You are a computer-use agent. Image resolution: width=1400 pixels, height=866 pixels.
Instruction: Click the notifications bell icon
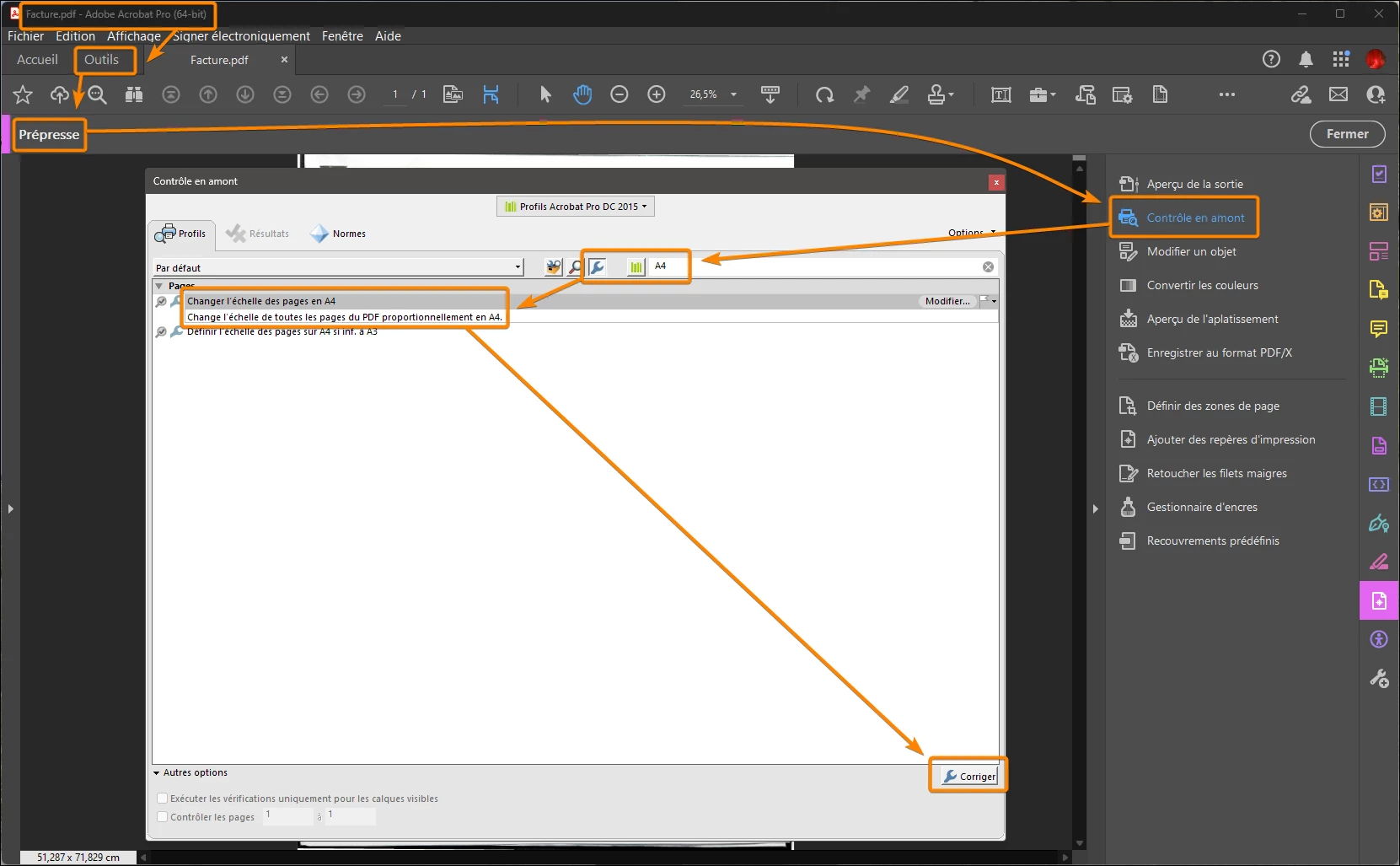[1306, 59]
